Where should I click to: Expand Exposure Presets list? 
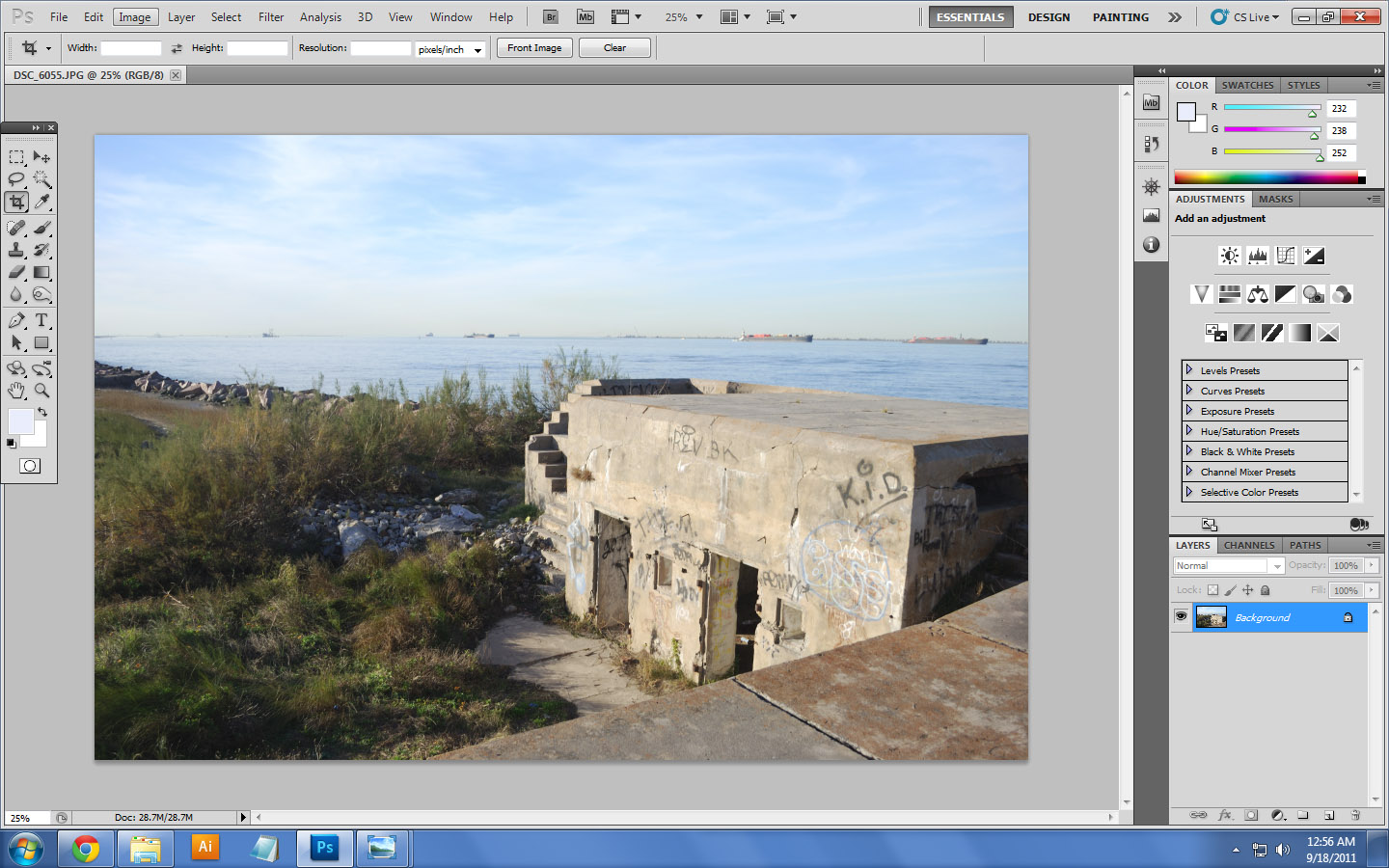pos(1189,410)
